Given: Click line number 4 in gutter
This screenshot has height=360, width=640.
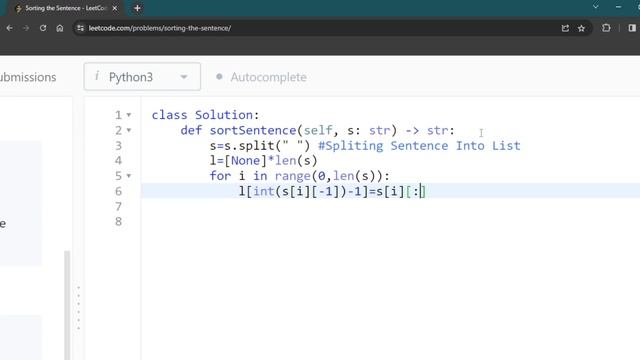Looking at the screenshot, I should pos(118,161).
